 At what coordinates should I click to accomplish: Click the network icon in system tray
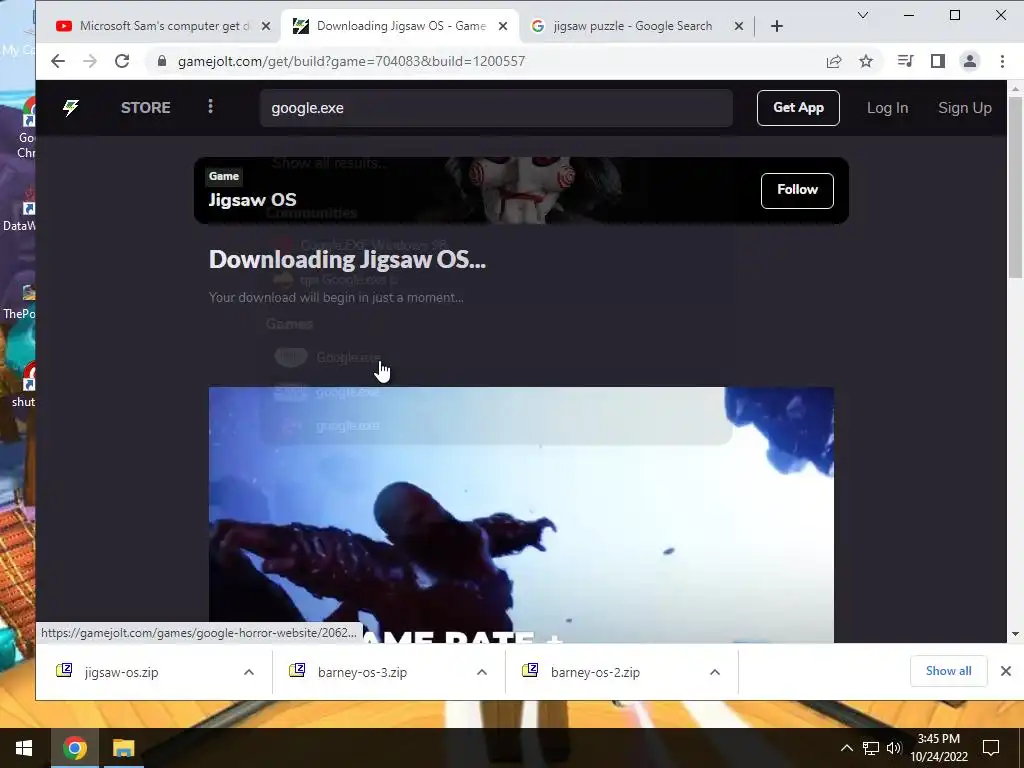871,748
